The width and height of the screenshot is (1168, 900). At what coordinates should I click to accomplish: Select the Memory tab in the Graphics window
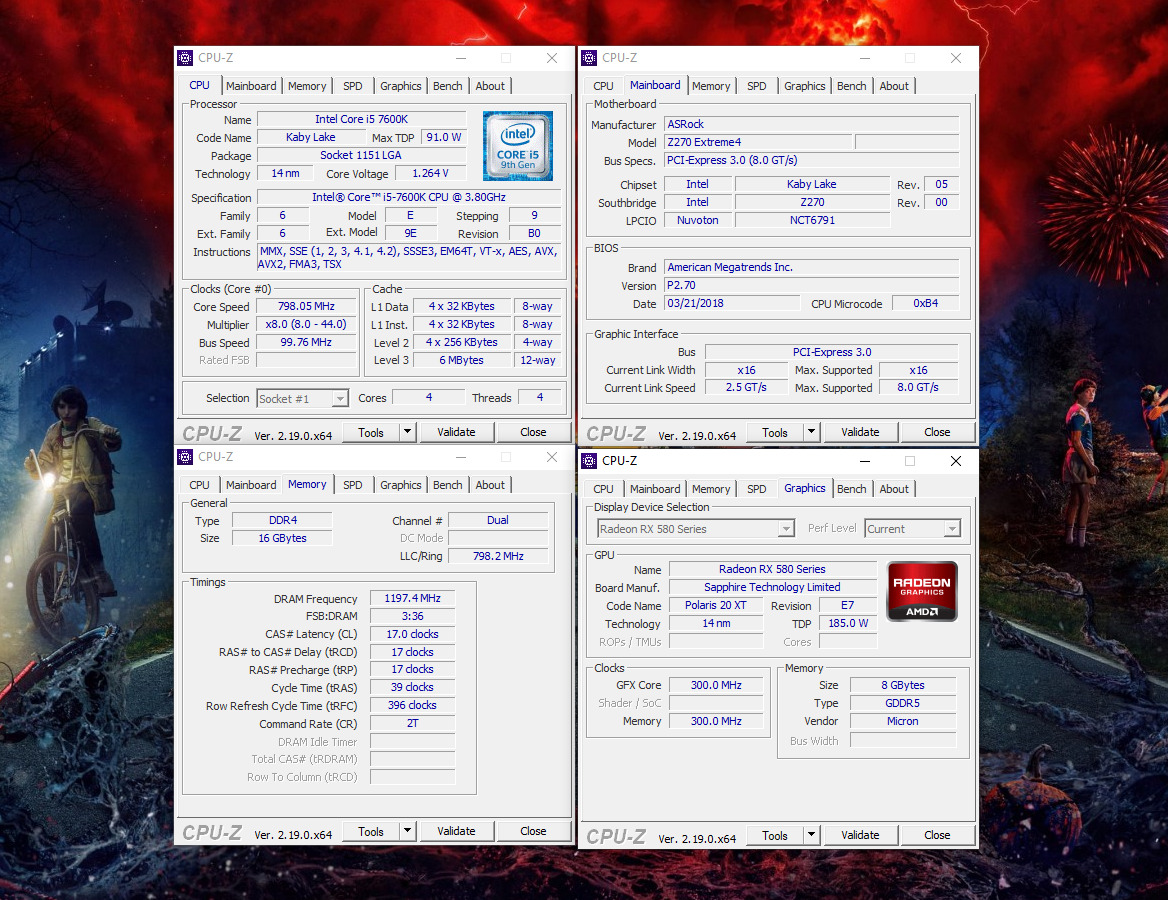711,489
